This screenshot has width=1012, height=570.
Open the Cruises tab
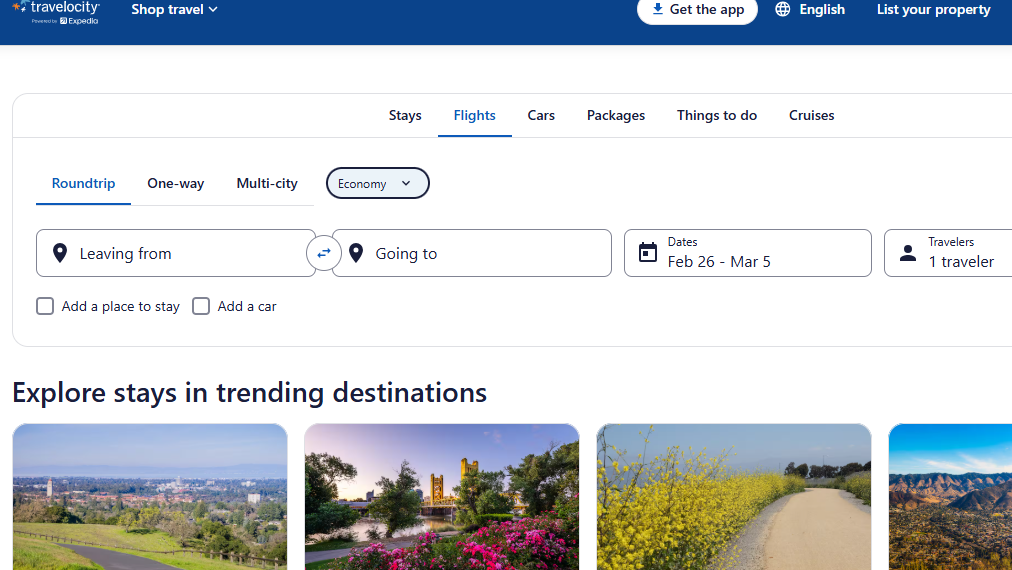coord(811,116)
